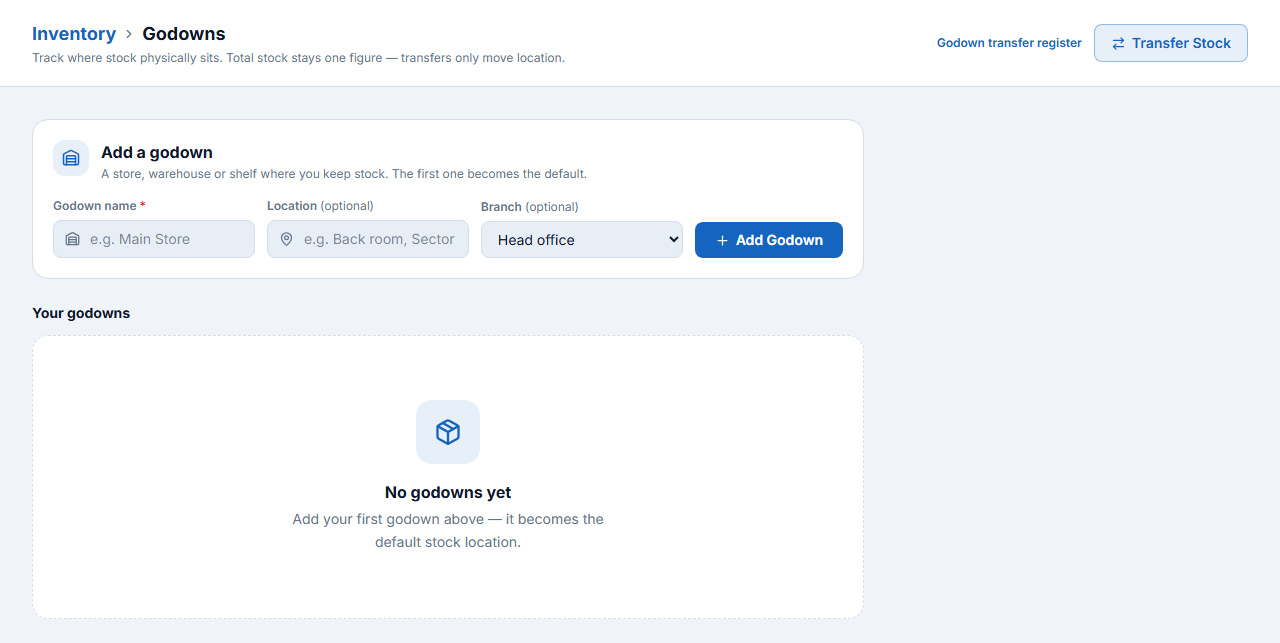Click the 'A store, warehouse or shelf' description
This screenshot has height=643, width=1280.
click(x=344, y=174)
